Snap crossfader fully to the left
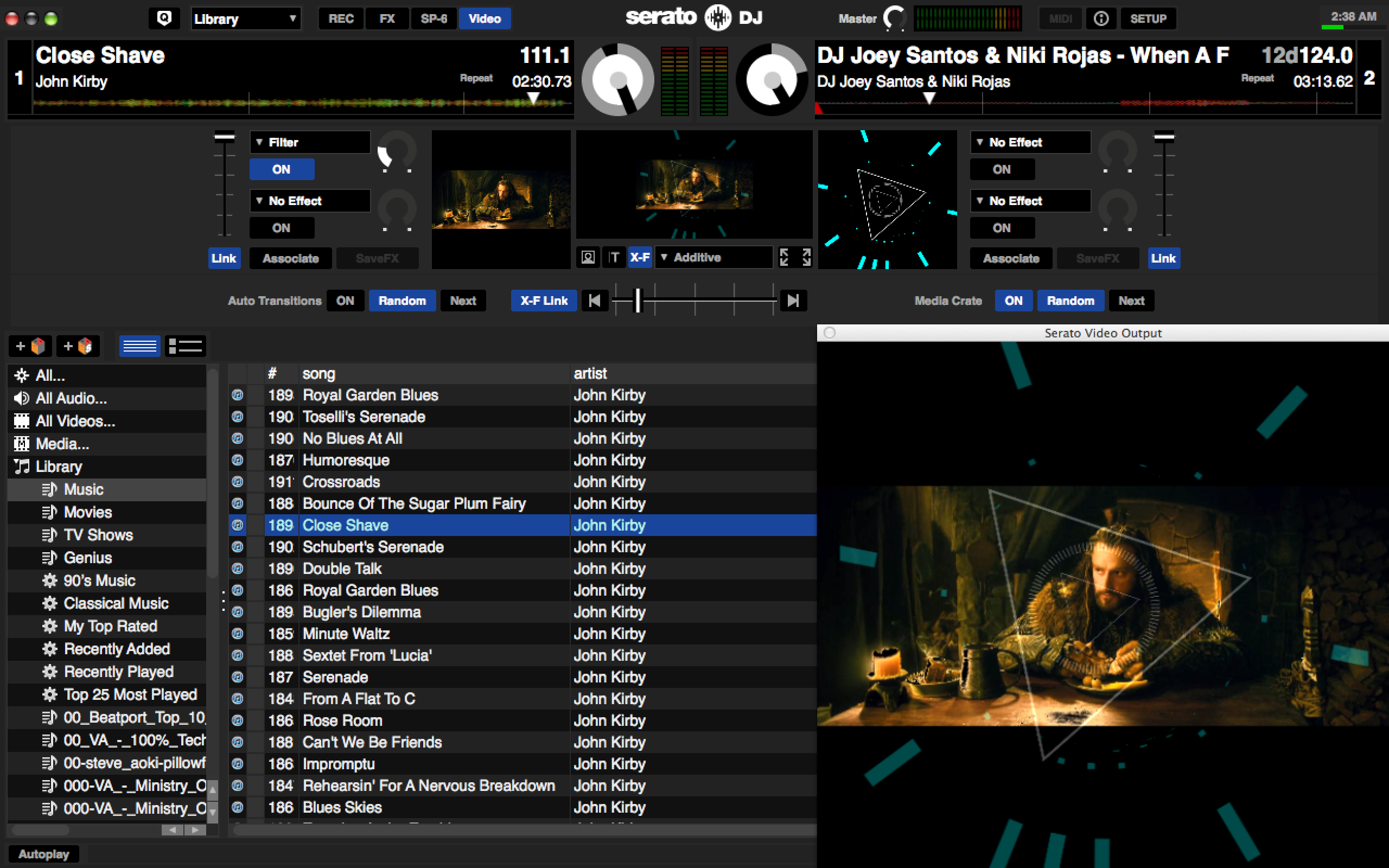1389x868 pixels. 594,300
